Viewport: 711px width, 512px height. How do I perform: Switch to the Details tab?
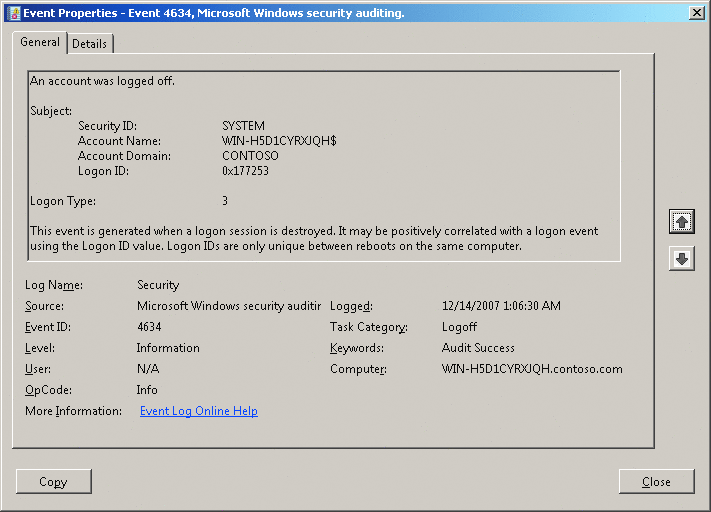(90, 44)
